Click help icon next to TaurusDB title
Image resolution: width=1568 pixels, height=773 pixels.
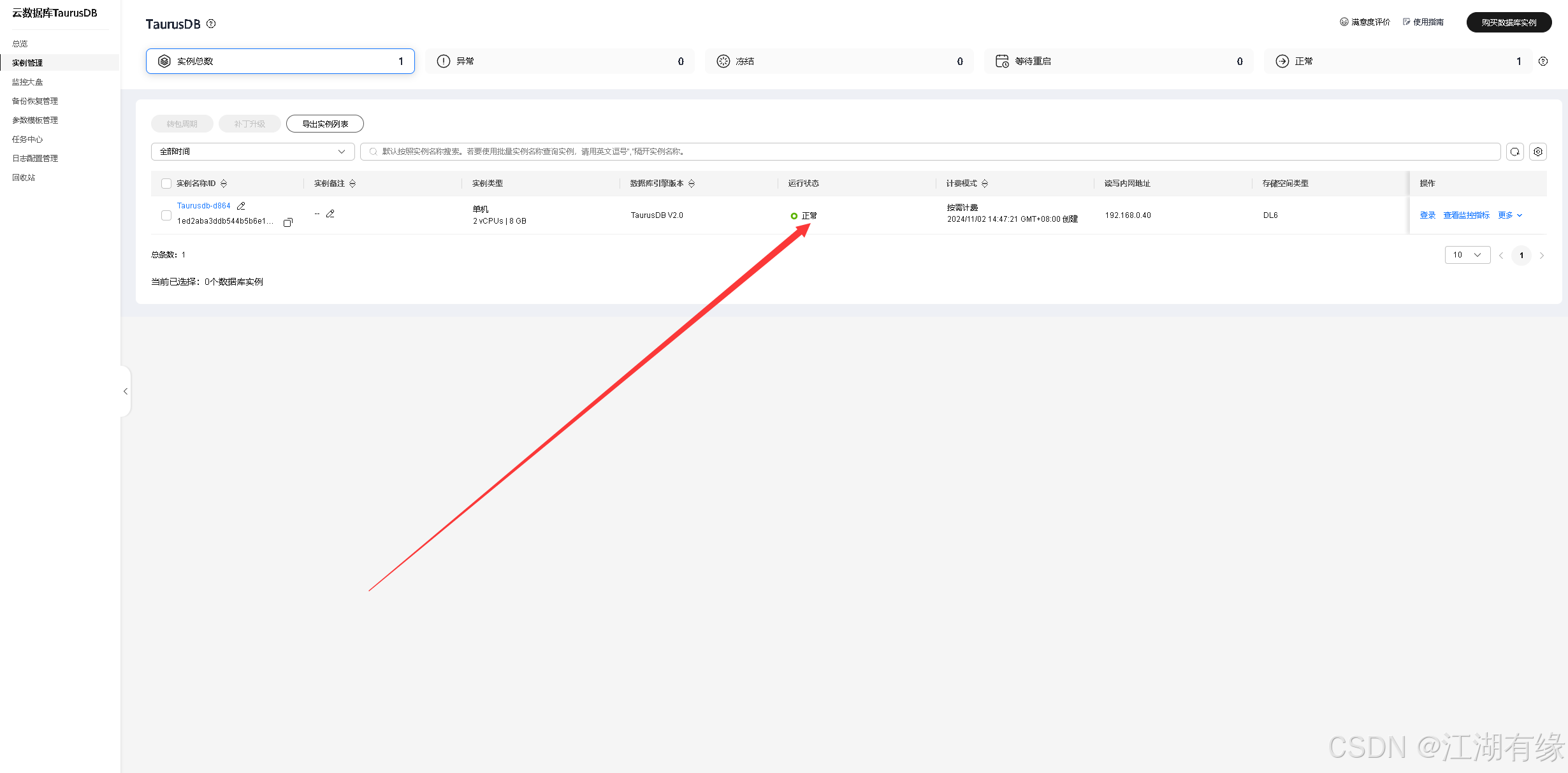click(211, 24)
